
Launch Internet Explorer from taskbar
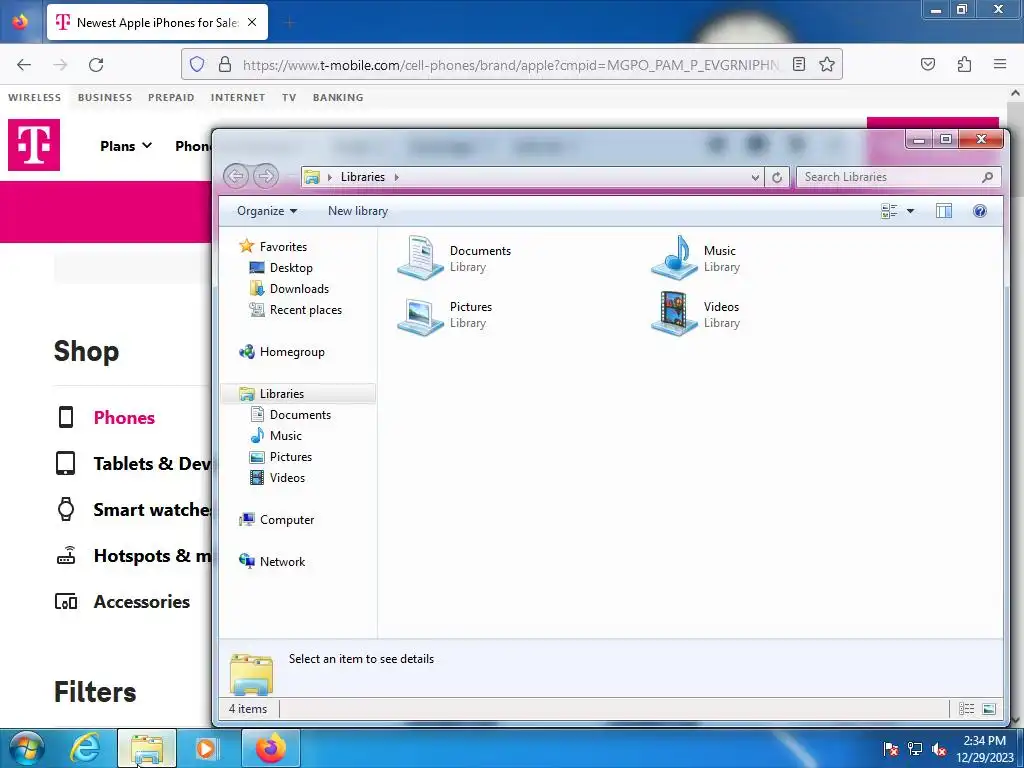pyautogui.click(x=86, y=748)
